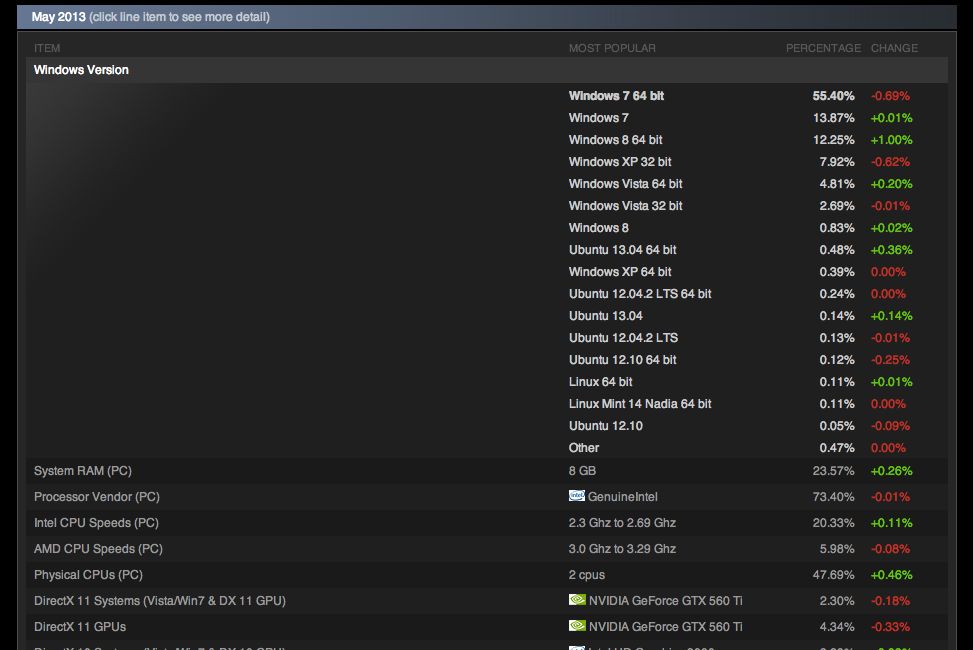The image size is (973, 650).
Task: Click NVIDIA logo in DirectX 11 GPUs row
Action: pos(577,626)
